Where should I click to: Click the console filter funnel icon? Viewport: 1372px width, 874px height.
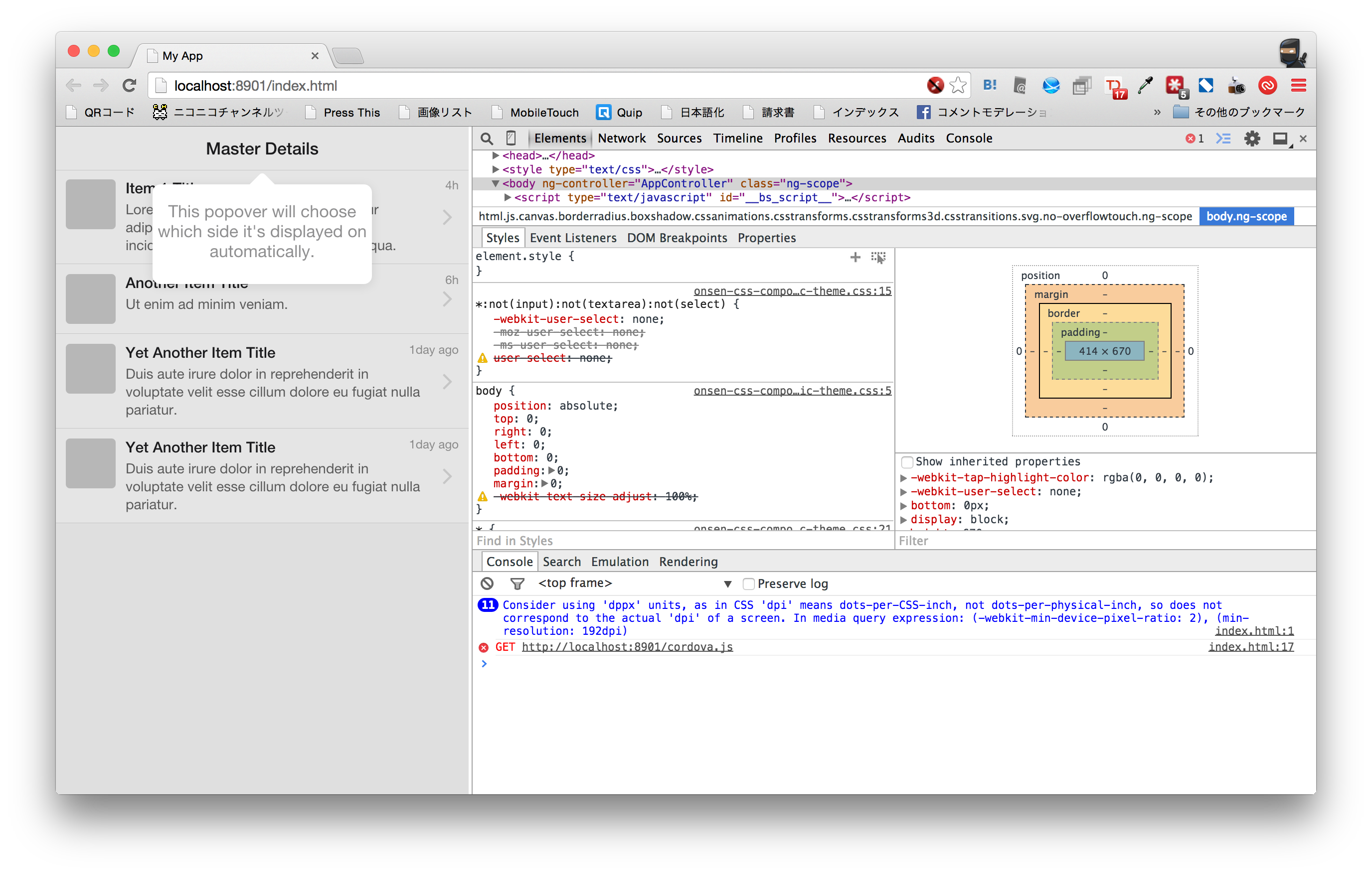[517, 583]
